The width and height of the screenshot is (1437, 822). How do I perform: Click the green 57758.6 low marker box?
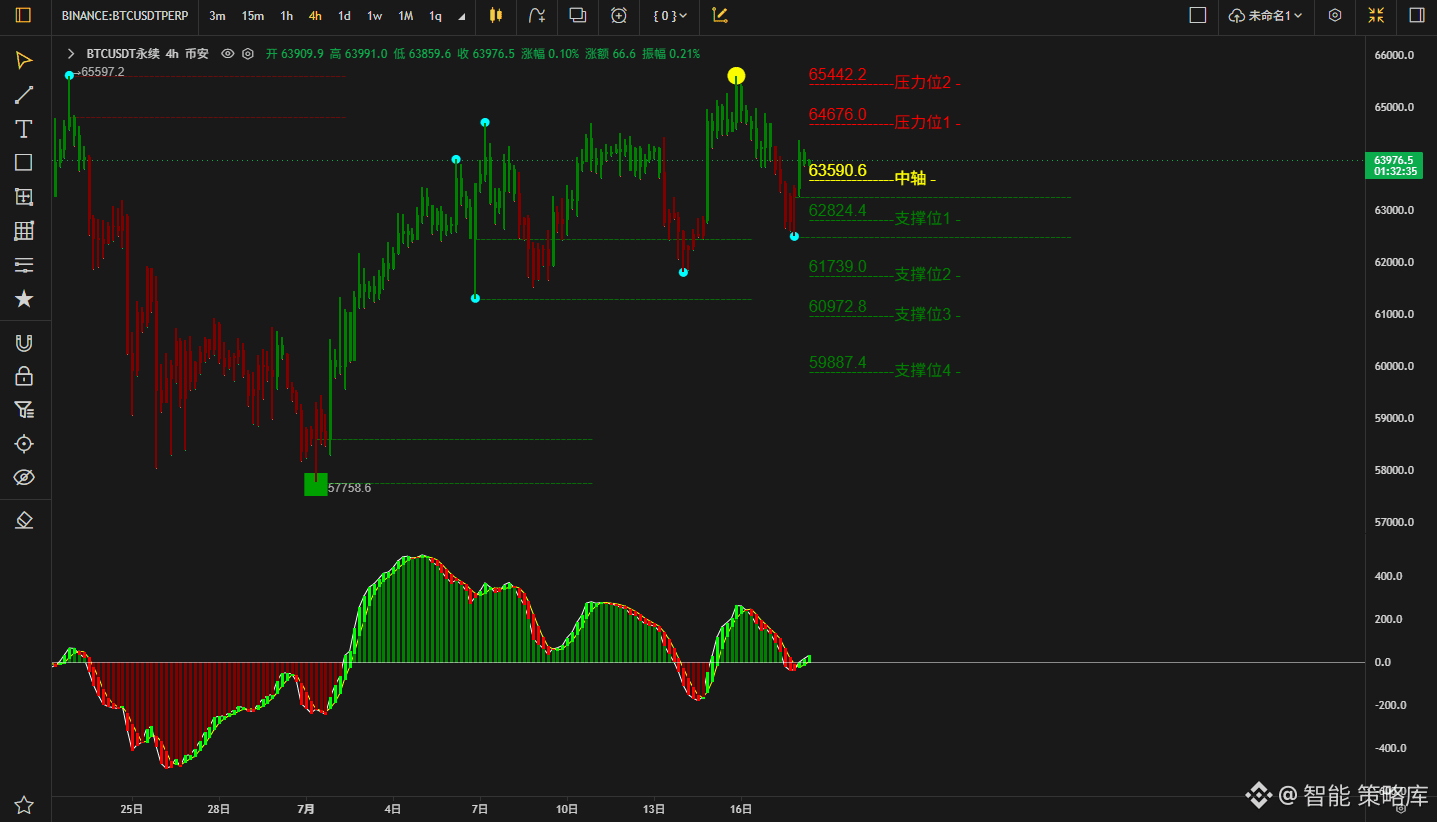click(315, 484)
